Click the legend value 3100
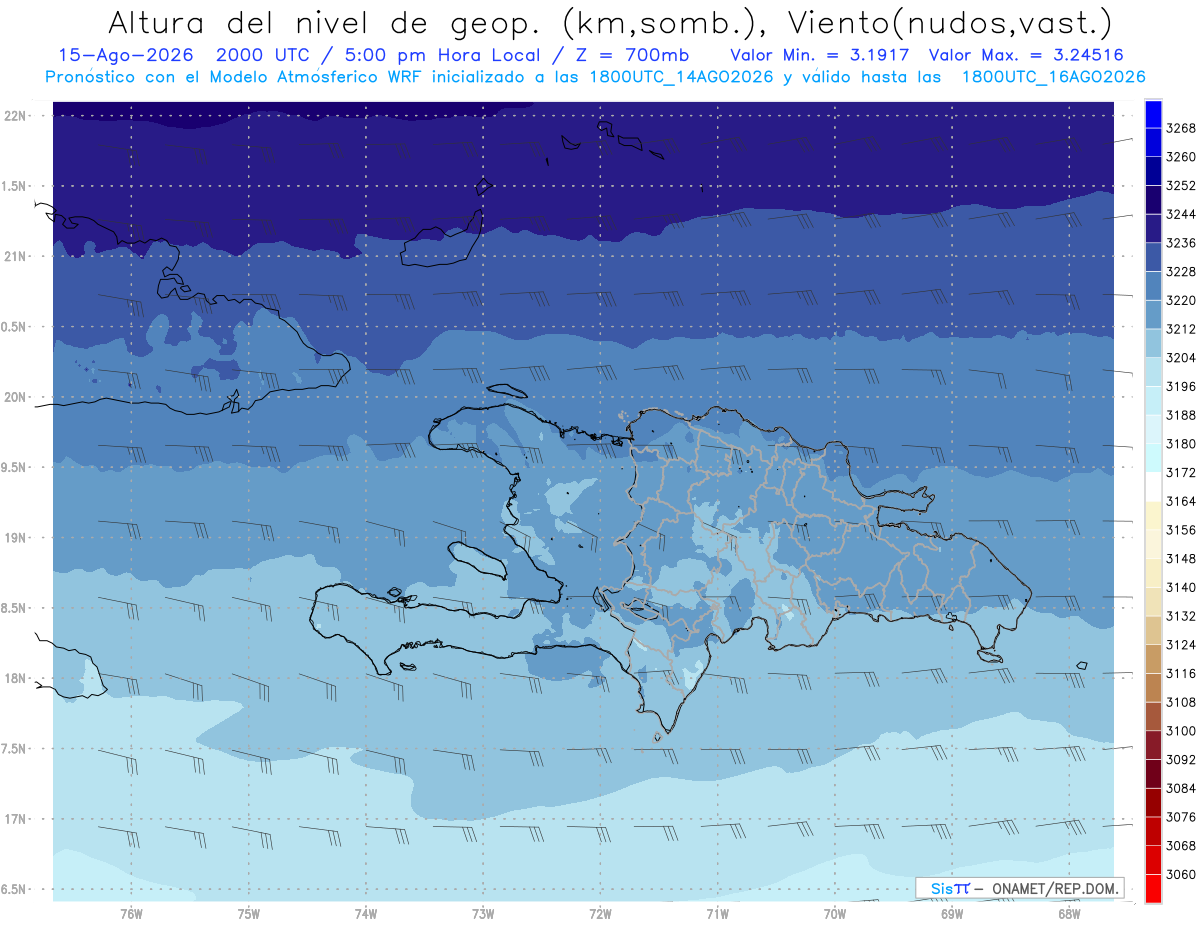Screen dimensions: 1200x927 pyautogui.click(x=1181, y=731)
